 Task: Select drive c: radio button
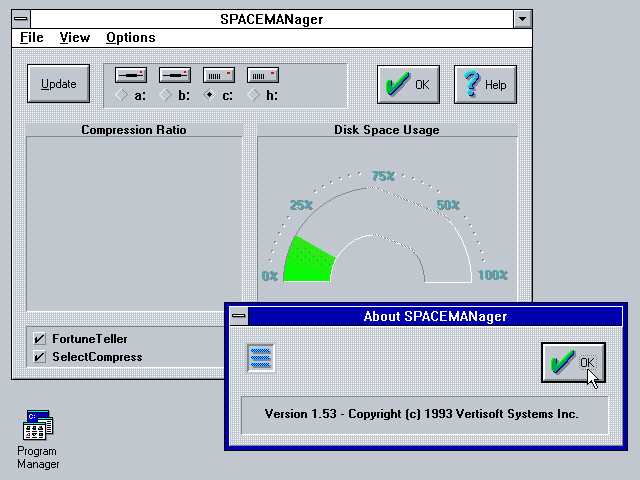(209, 95)
